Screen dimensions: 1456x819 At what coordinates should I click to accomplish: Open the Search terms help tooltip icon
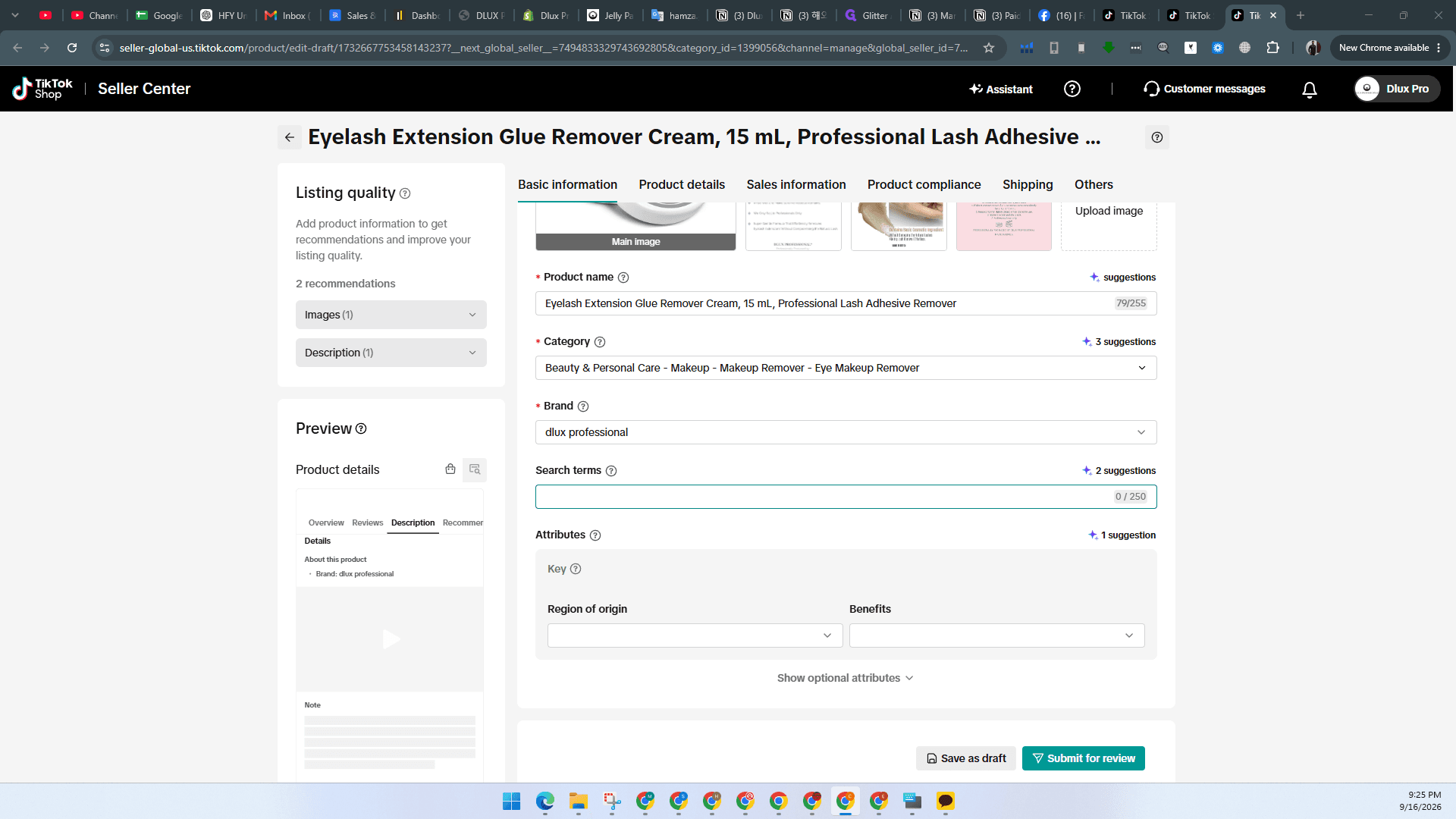611,471
